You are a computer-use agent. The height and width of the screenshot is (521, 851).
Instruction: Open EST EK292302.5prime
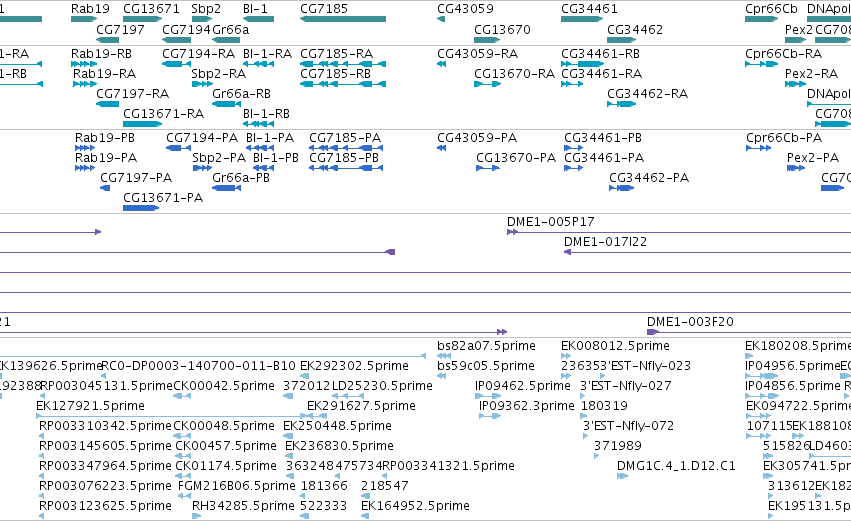[x=354, y=365]
